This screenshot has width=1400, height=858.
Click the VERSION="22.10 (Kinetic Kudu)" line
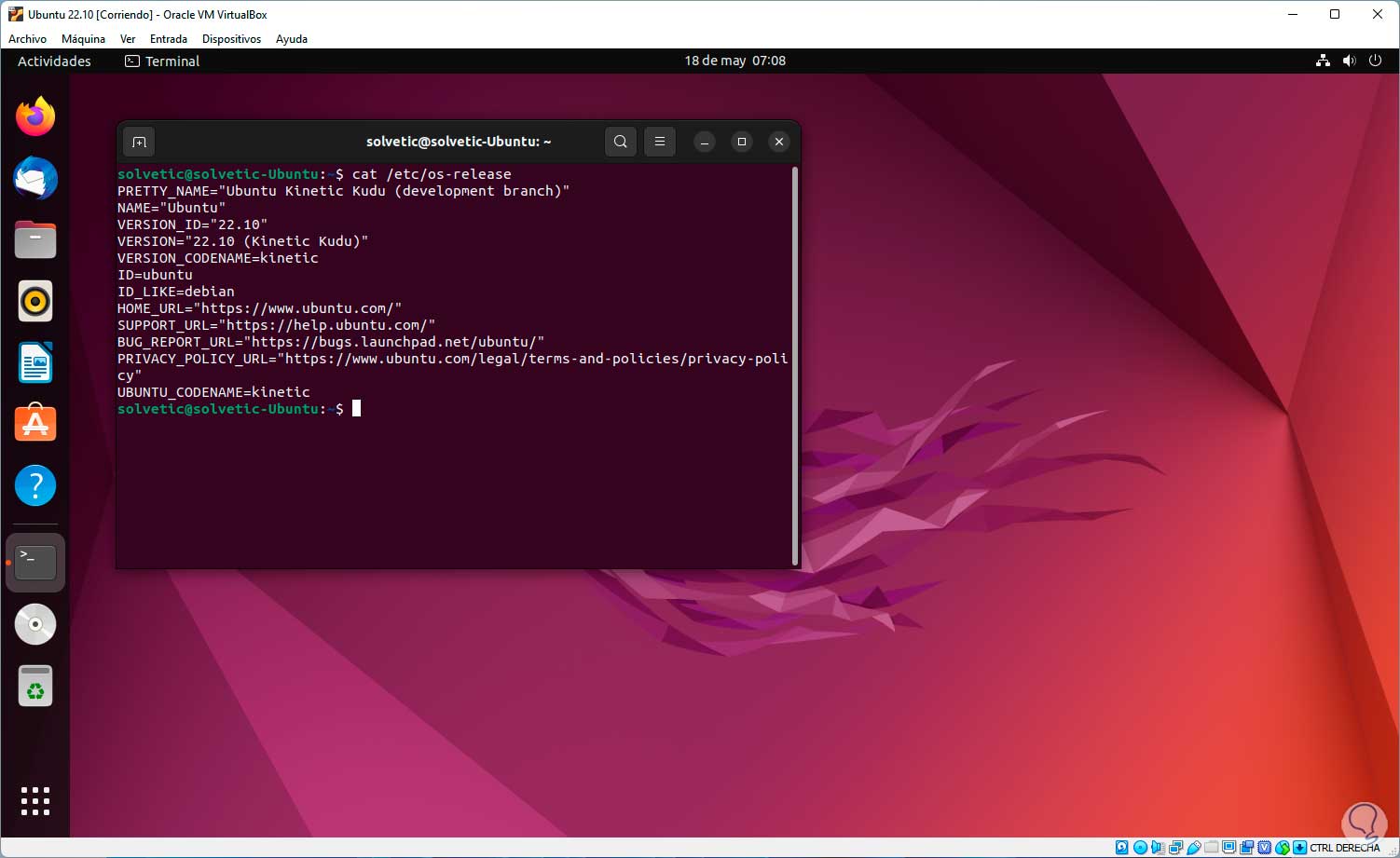point(242,241)
